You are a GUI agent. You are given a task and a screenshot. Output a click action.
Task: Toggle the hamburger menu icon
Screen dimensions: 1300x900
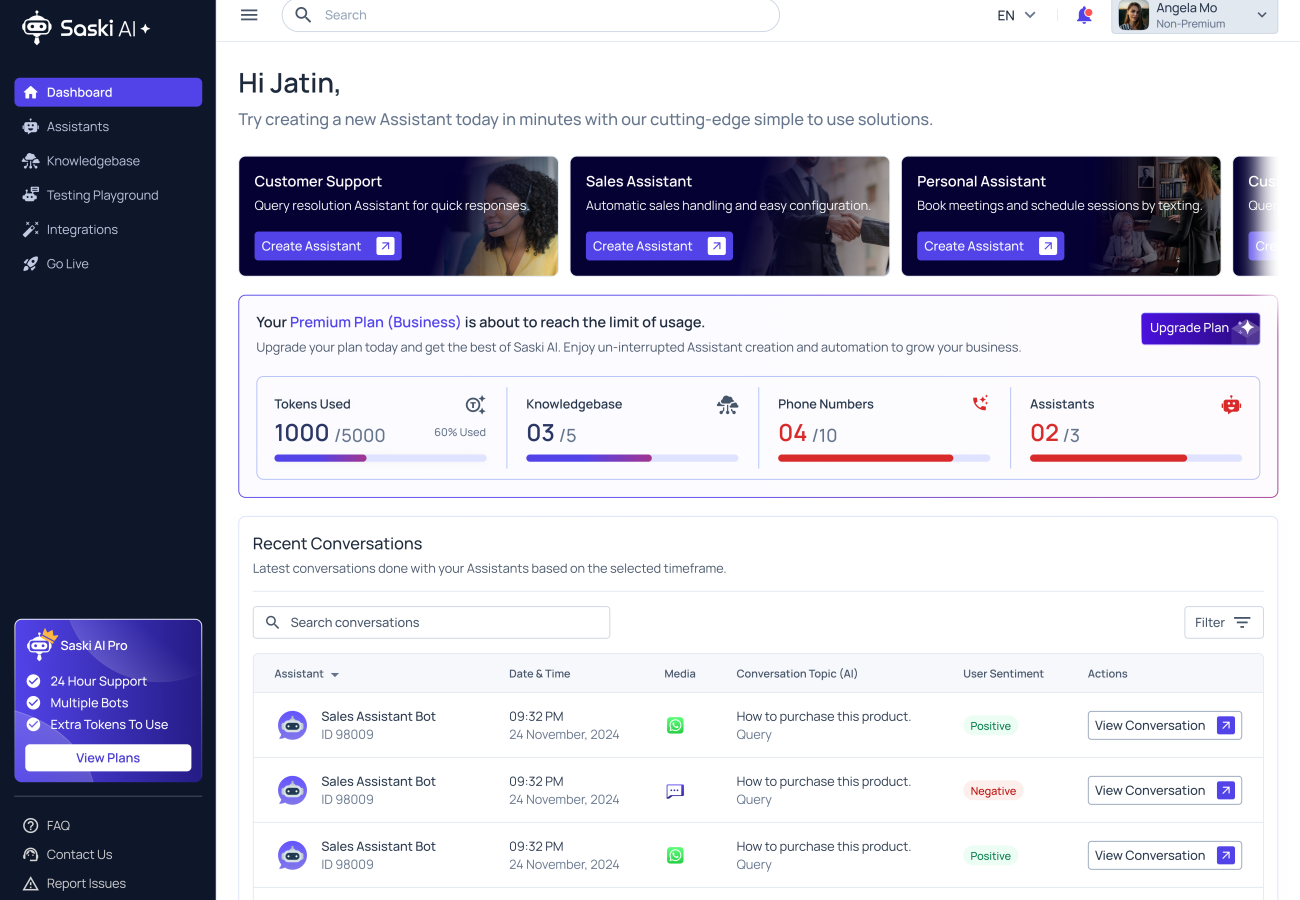249,15
